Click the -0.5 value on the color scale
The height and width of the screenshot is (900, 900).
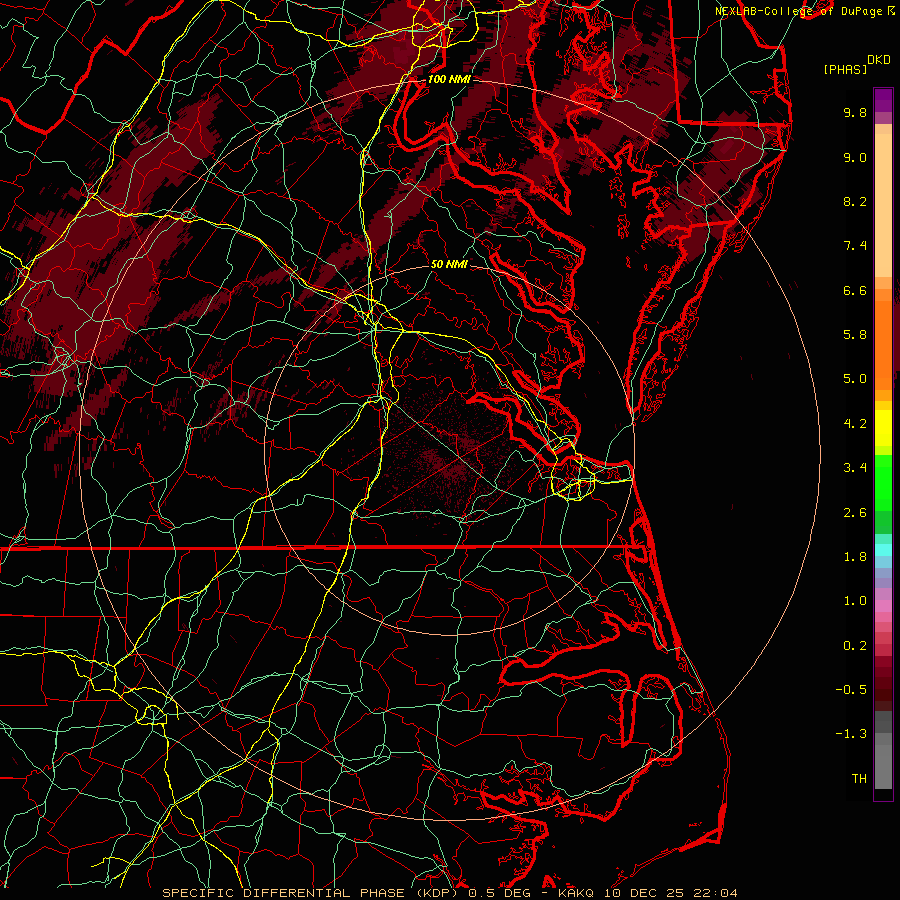[x=851, y=690]
